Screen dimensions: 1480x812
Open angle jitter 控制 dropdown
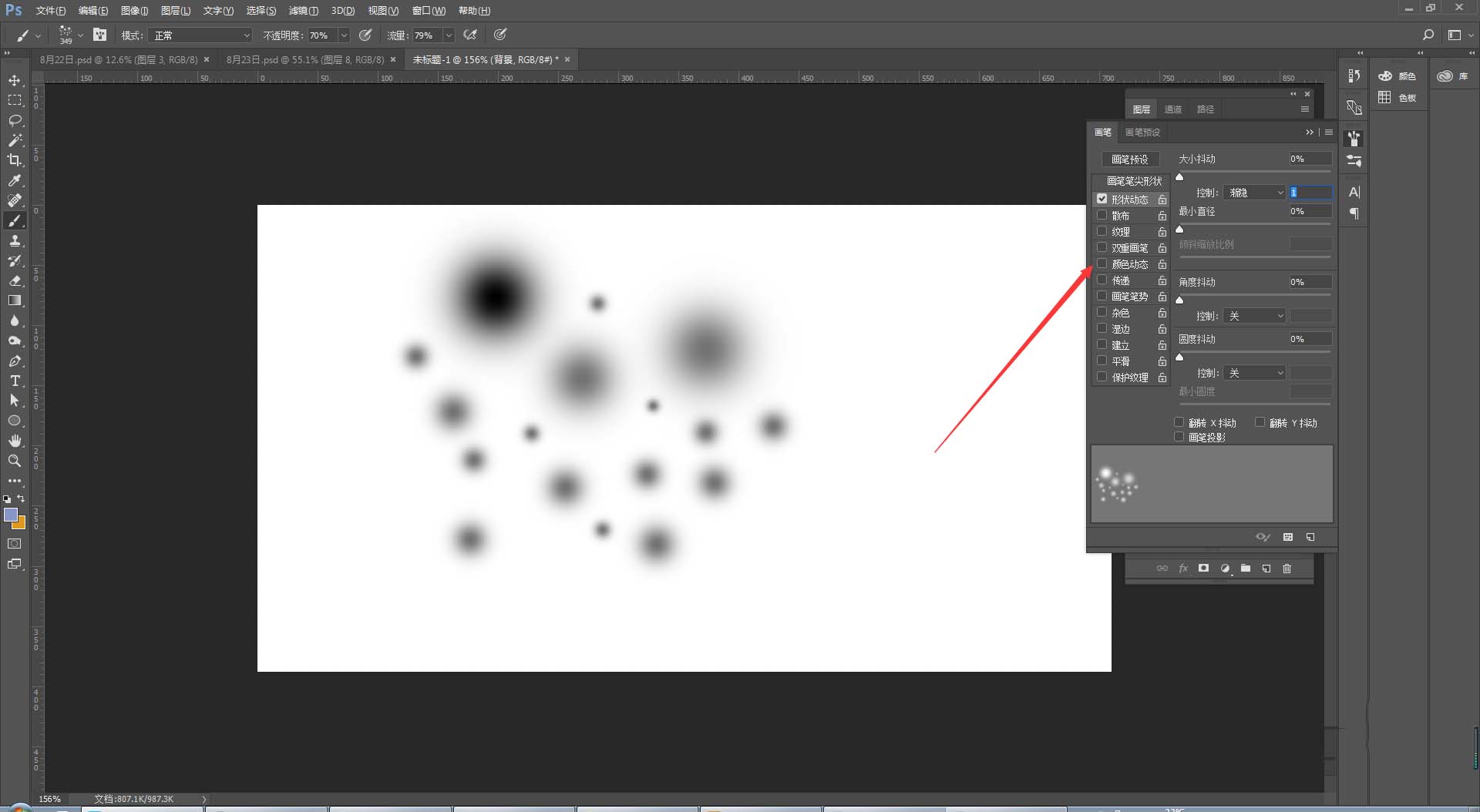pos(1255,316)
